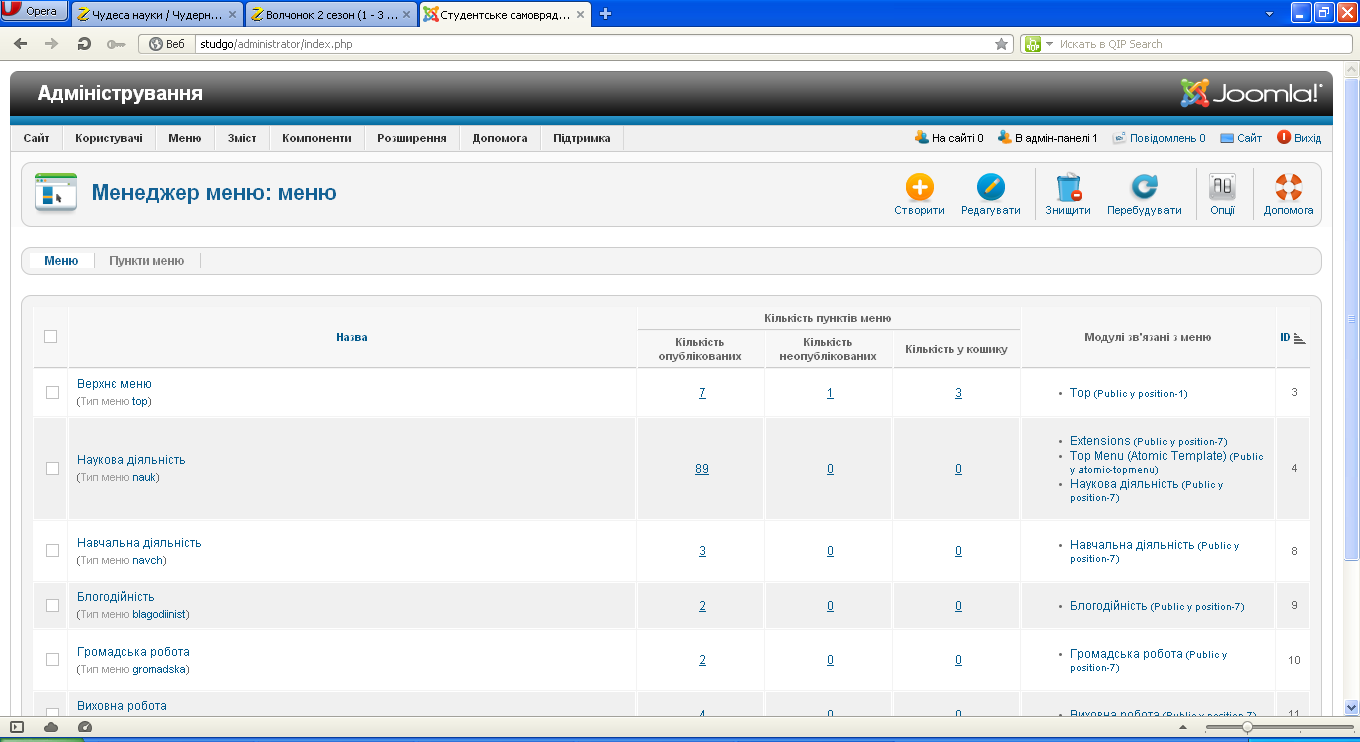
Task: Open the Допомога lifebuoy help icon
Action: (1288, 187)
